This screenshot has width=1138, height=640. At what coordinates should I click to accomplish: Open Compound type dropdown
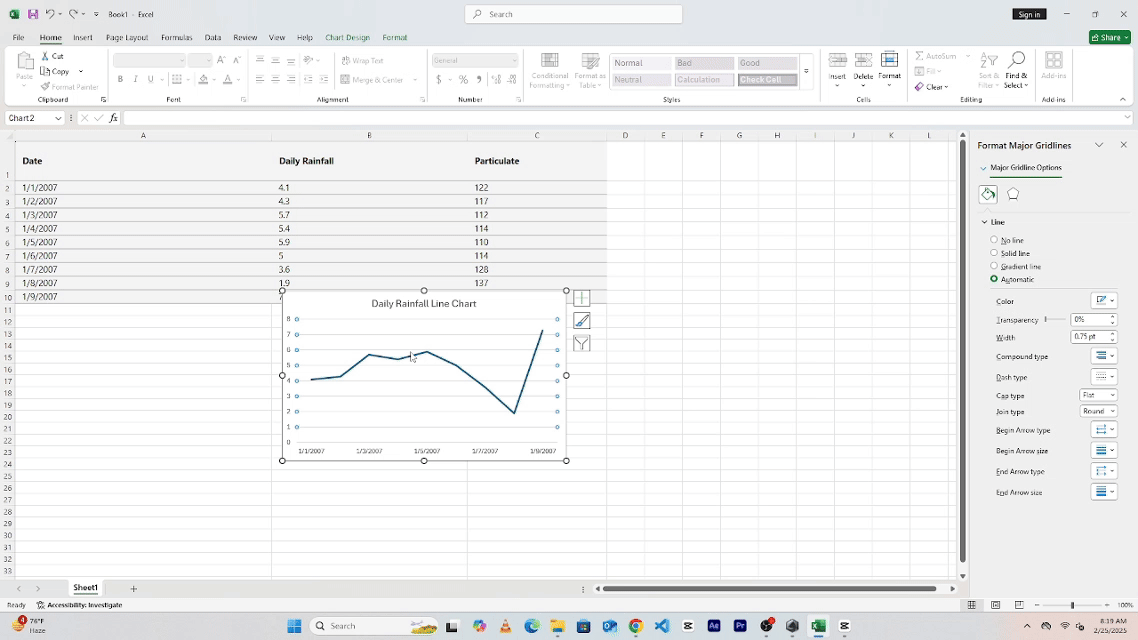pyautogui.click(x=1104, y=356)
